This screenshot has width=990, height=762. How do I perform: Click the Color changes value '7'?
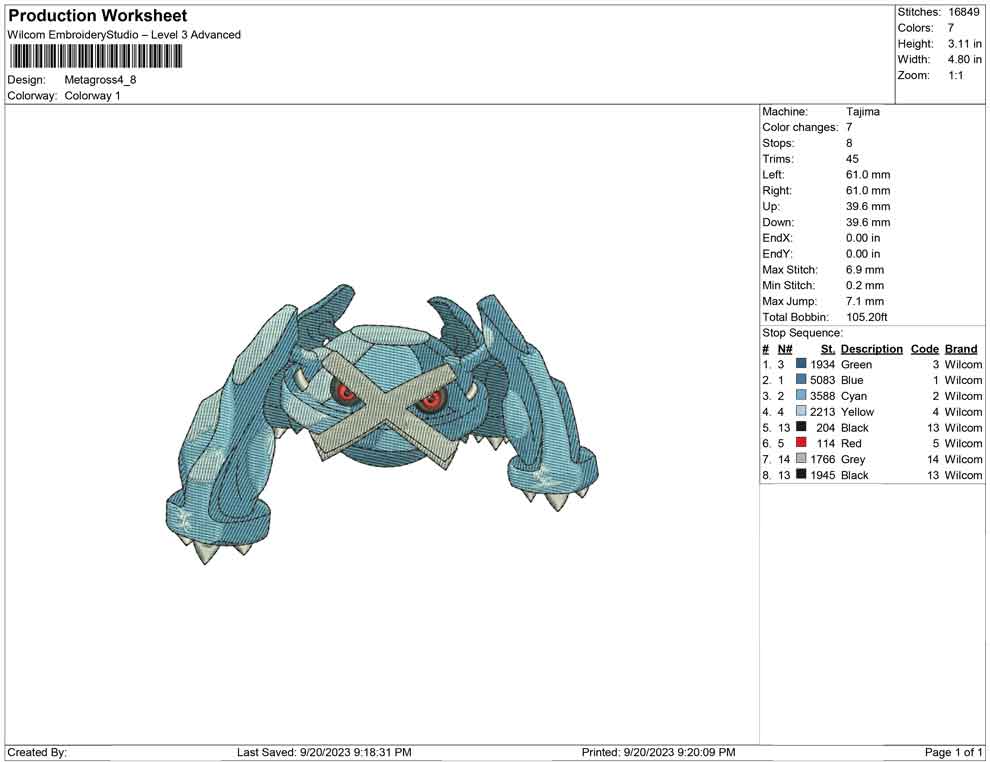(x=849, y=127)
